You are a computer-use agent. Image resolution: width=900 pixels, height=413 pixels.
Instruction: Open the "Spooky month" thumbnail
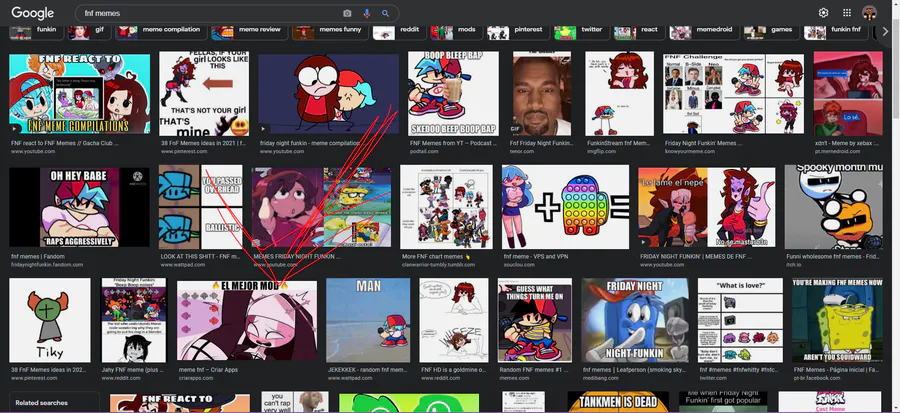(x=833, y=207)
